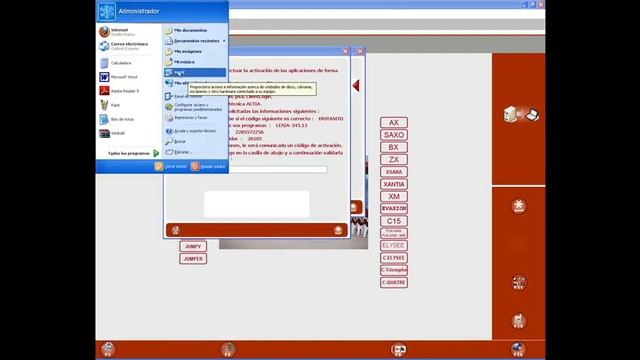Select the XANTIA vehicle button
The height and width of the screenshot is (360, 640).
pyautogui.click(x=393, y=184)
